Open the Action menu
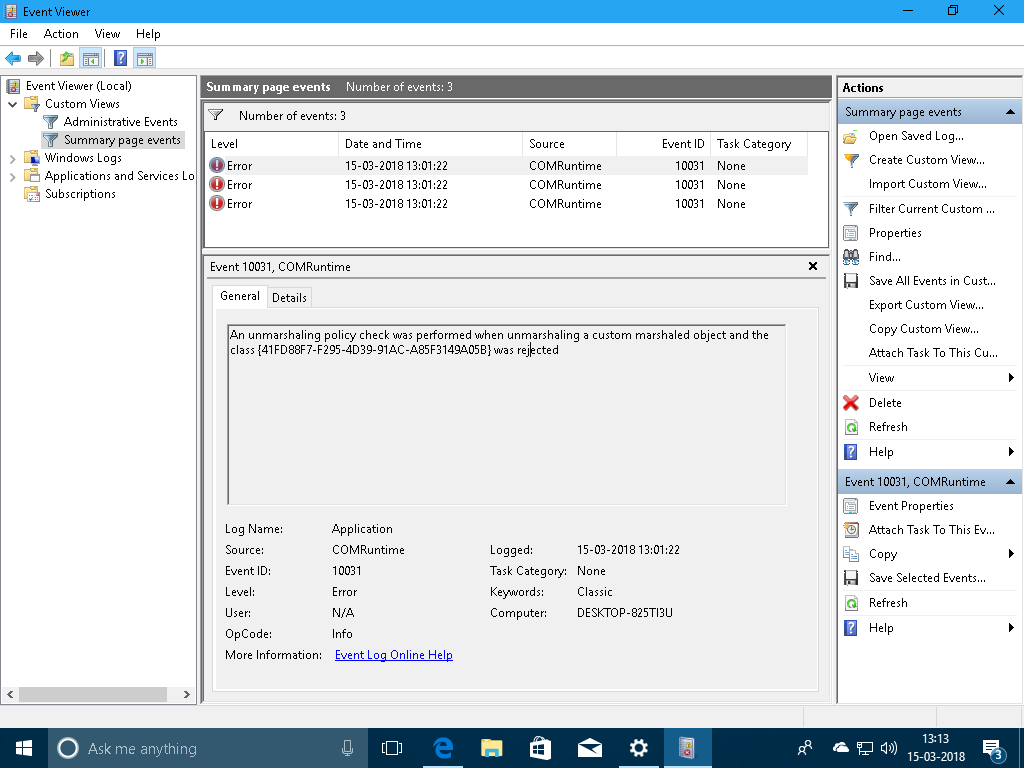The height and width of the screenshot is (768, 1024). tap(61, 34)
